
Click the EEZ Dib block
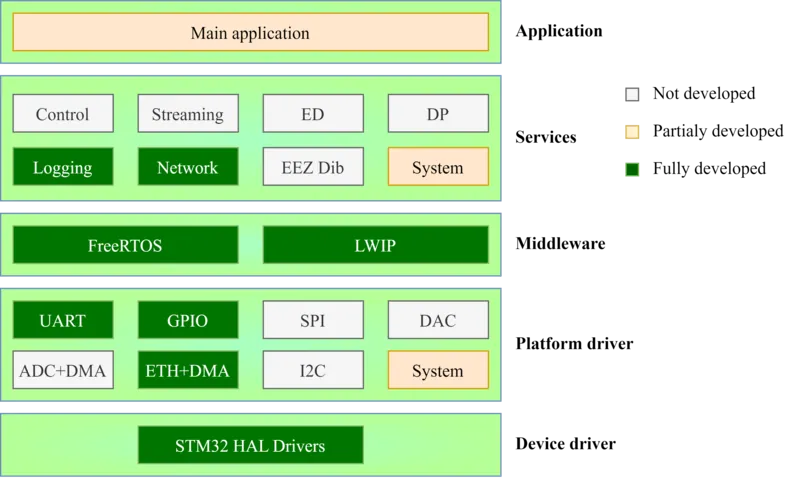(x=313, y=167)
